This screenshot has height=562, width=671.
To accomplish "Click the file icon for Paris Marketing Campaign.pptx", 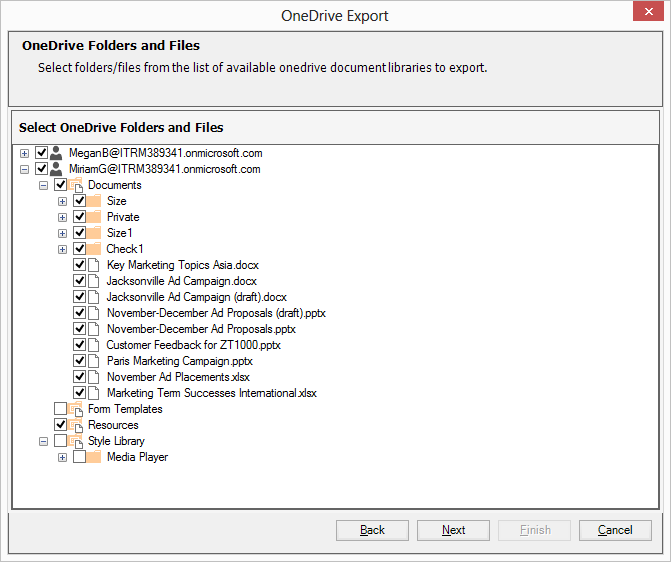I will click(x=93, y=361).
